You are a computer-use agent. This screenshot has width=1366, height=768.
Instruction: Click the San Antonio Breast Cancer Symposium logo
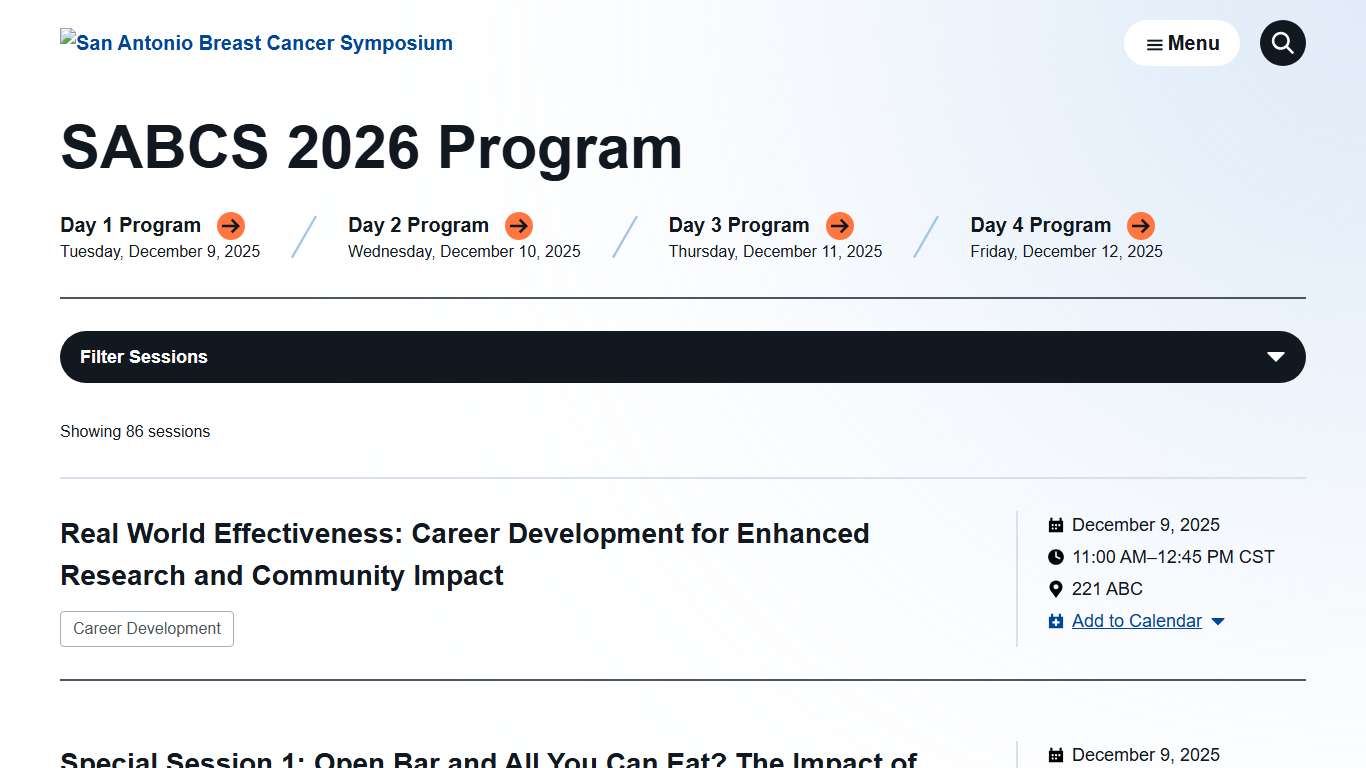click(x=256, y=43)
